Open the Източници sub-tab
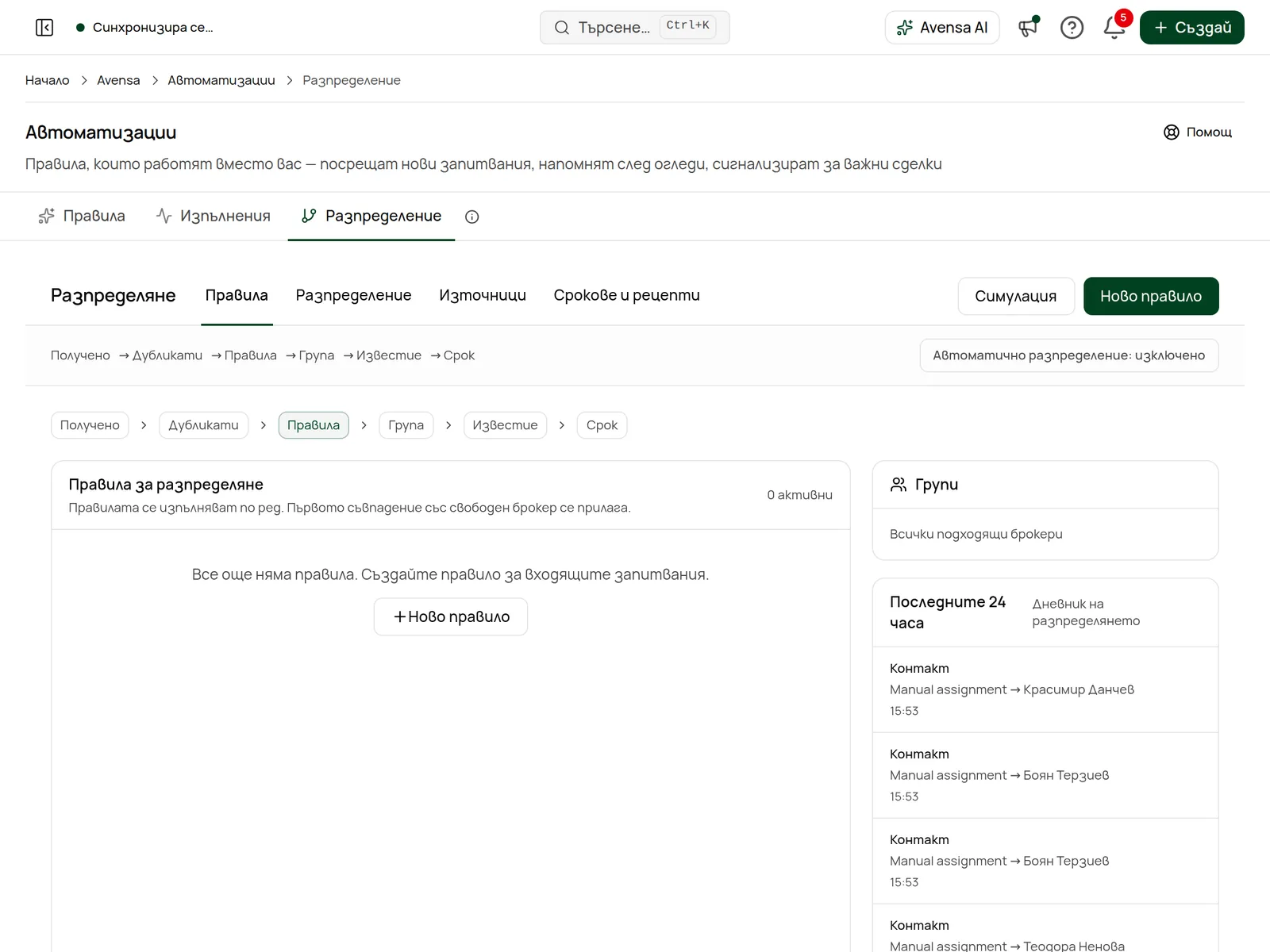The width and height of the screenshot is (1270, 952). click(483, 295)
